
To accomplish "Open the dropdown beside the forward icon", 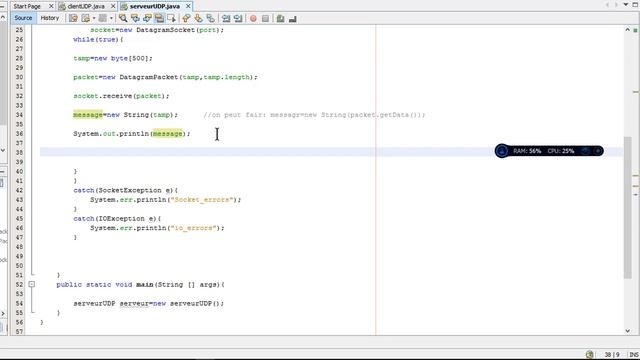I will (x=111, y=18).
